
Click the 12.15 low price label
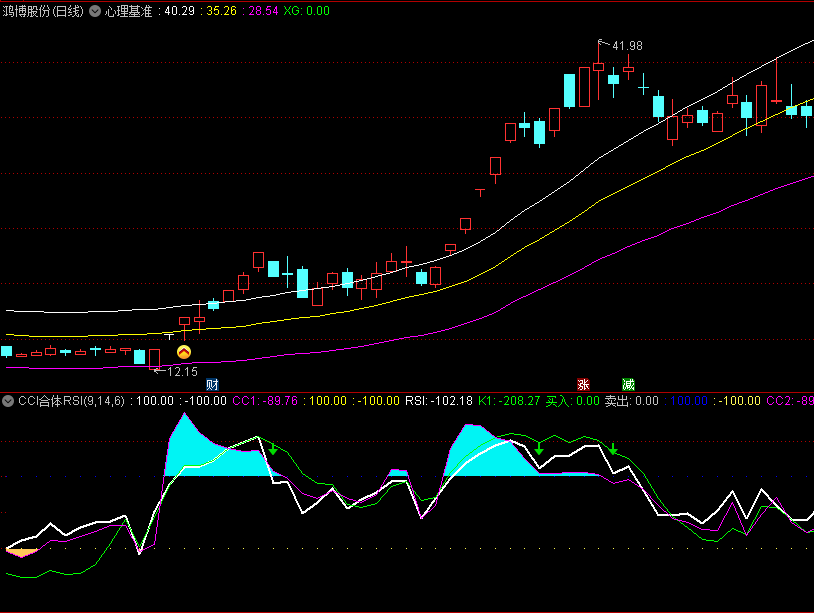pyautogui.click(x=182, y=372)
